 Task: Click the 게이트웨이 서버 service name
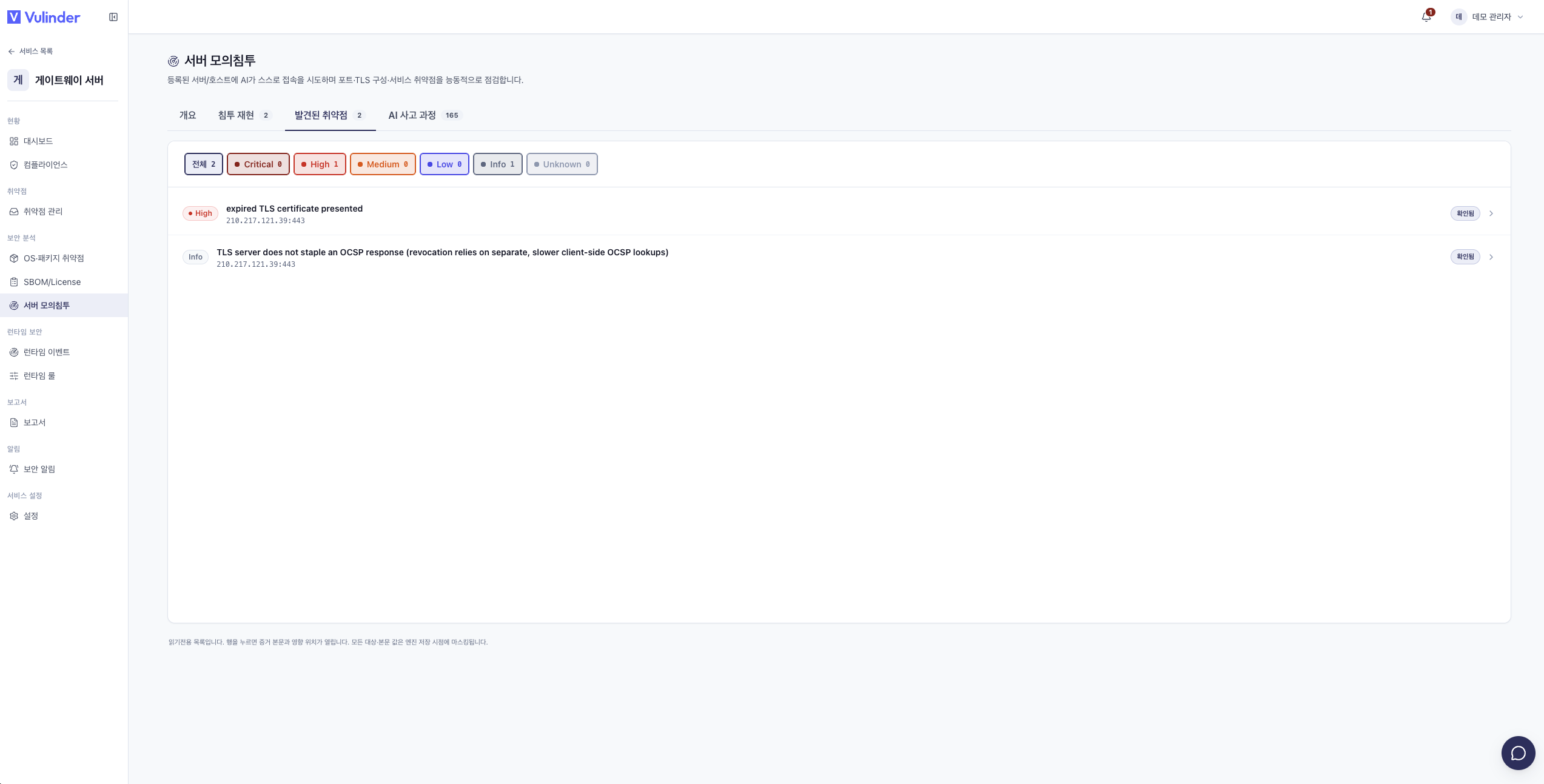[x=69, y=80]
